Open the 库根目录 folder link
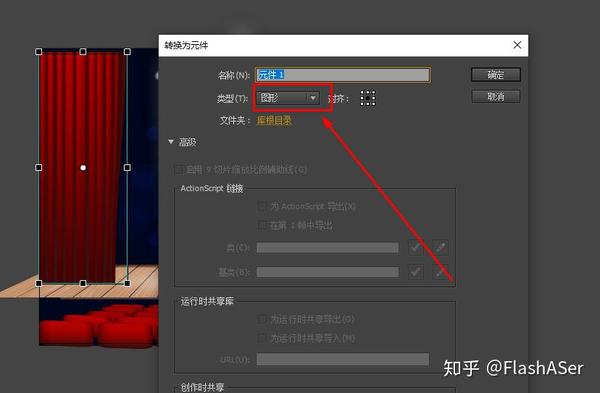The width and height of the screenshot is (600, 393). [274, 121]
